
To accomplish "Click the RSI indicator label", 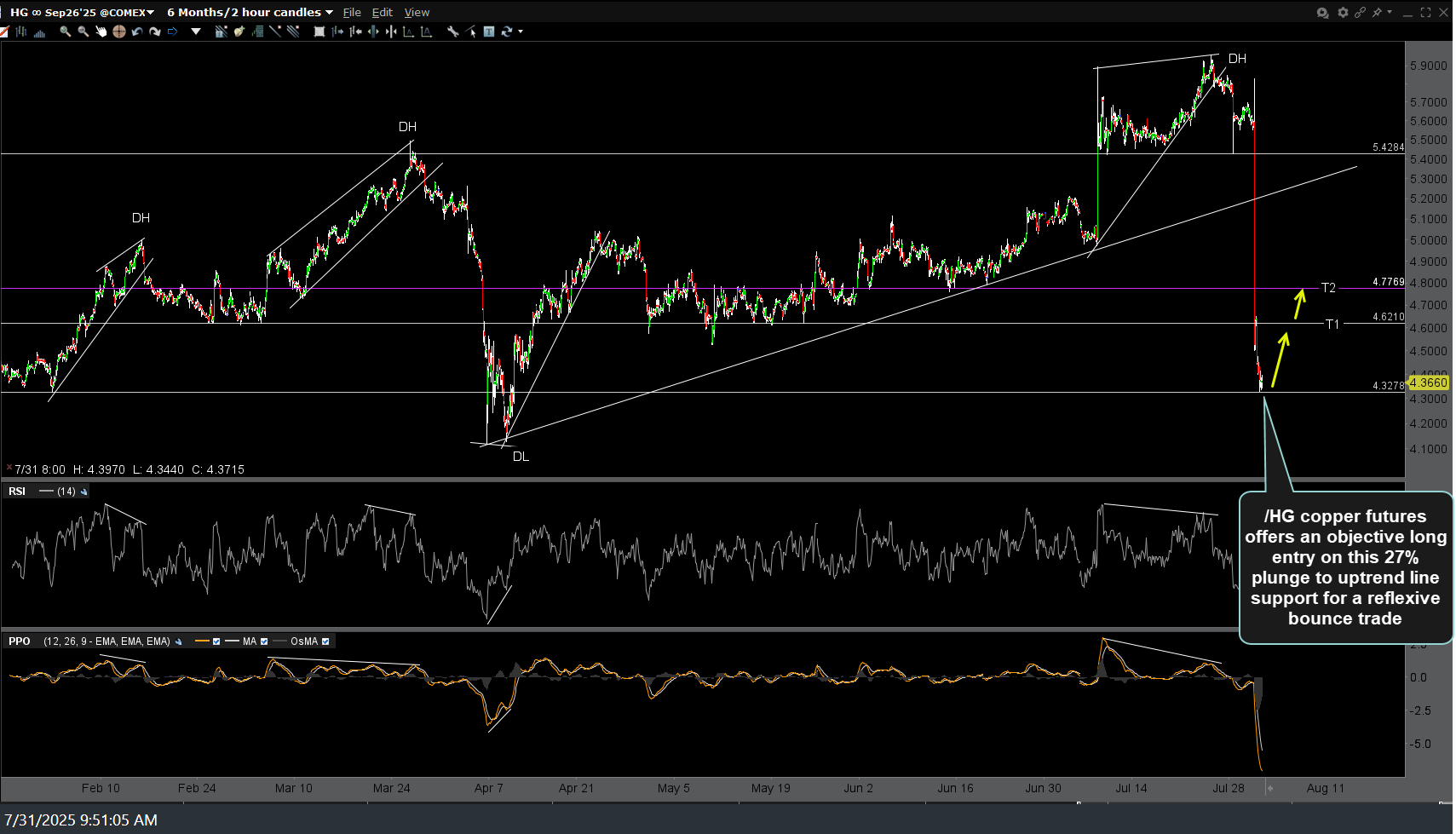I will tap(17, 492).
